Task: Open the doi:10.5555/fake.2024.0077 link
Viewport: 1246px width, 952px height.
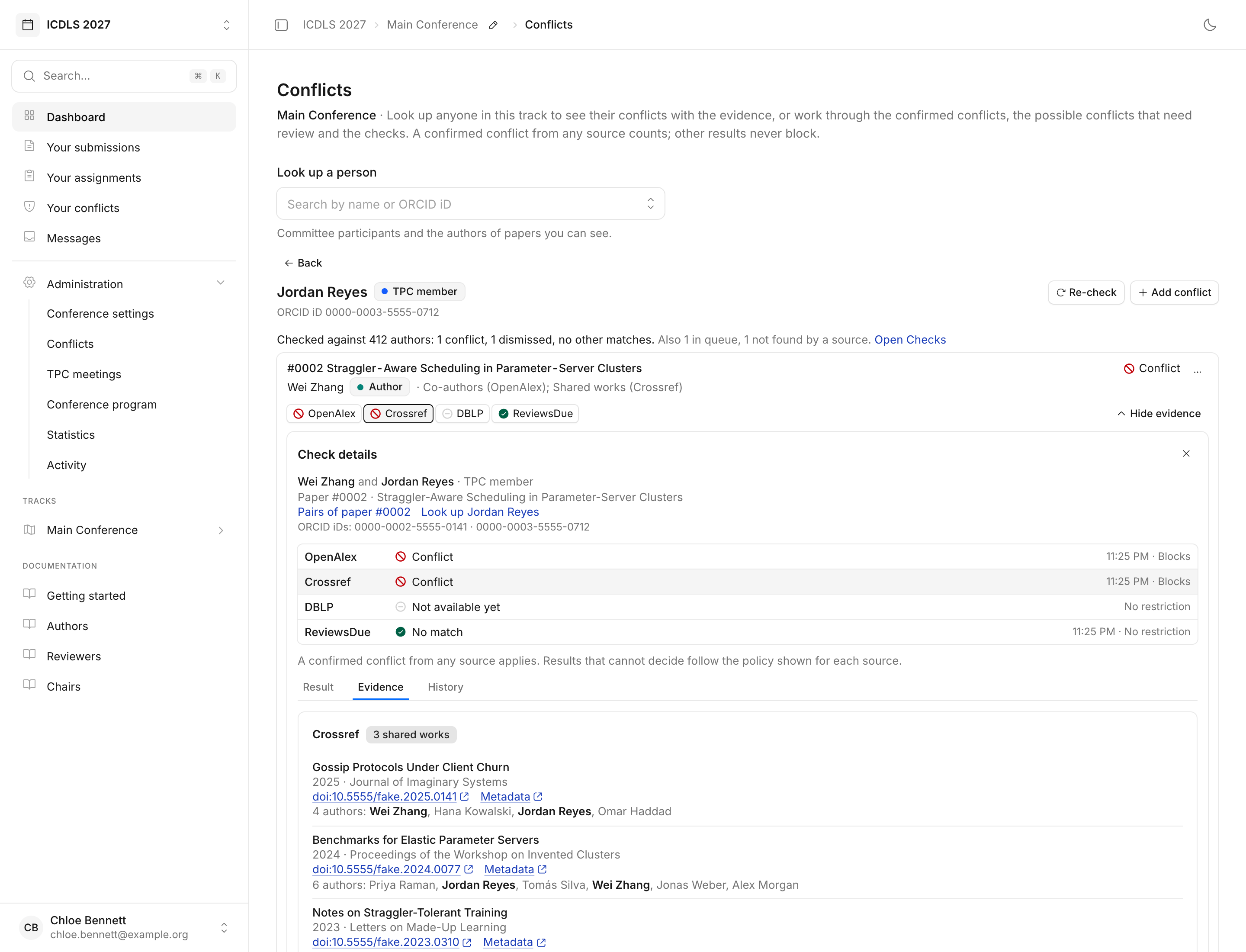Action: (x=393, y=869)
